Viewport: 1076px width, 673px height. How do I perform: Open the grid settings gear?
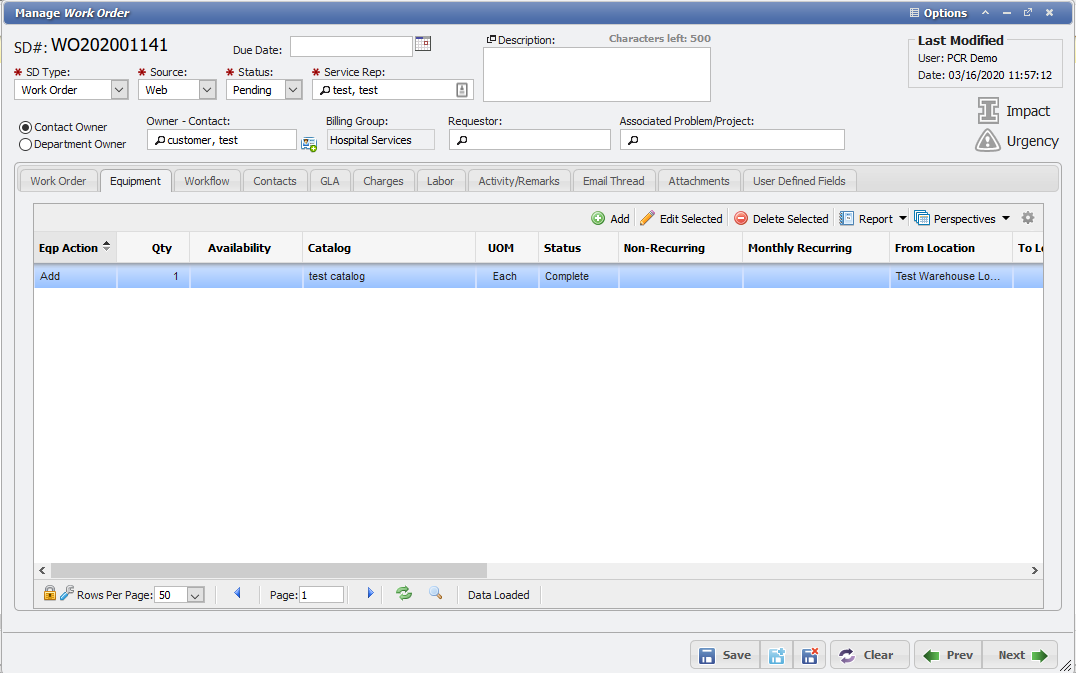pyautogui.click(x=1029, y=217)
